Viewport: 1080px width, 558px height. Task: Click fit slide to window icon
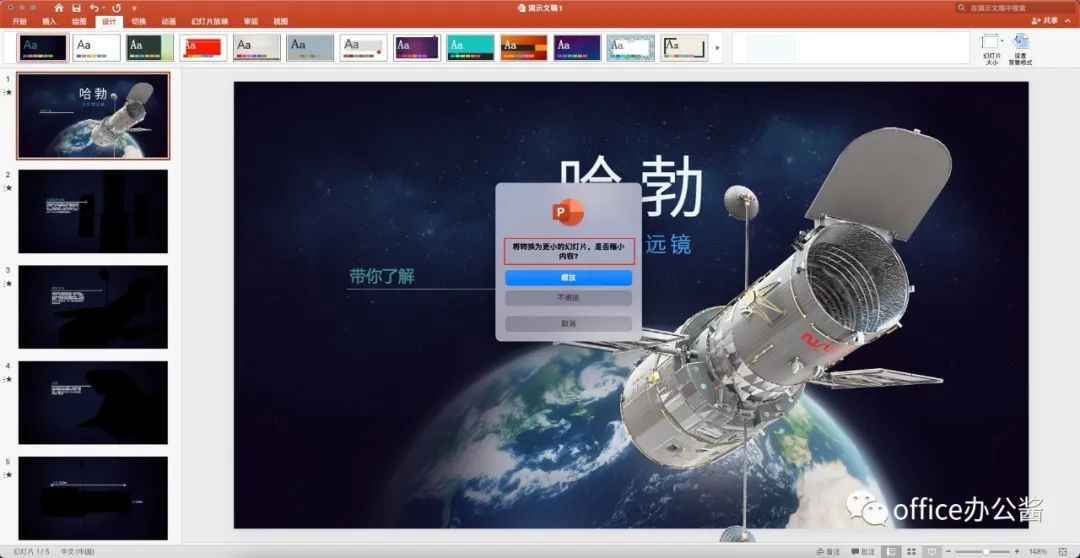pos(1063,551)
